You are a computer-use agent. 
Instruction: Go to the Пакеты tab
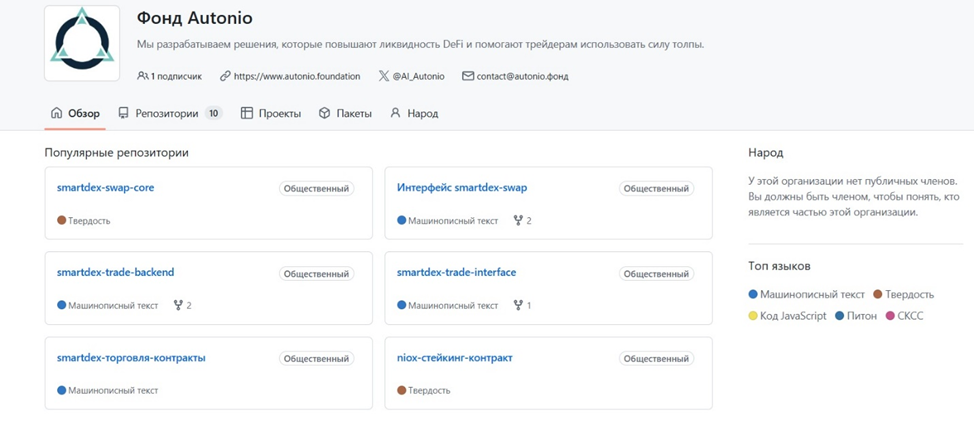(345, 114)
